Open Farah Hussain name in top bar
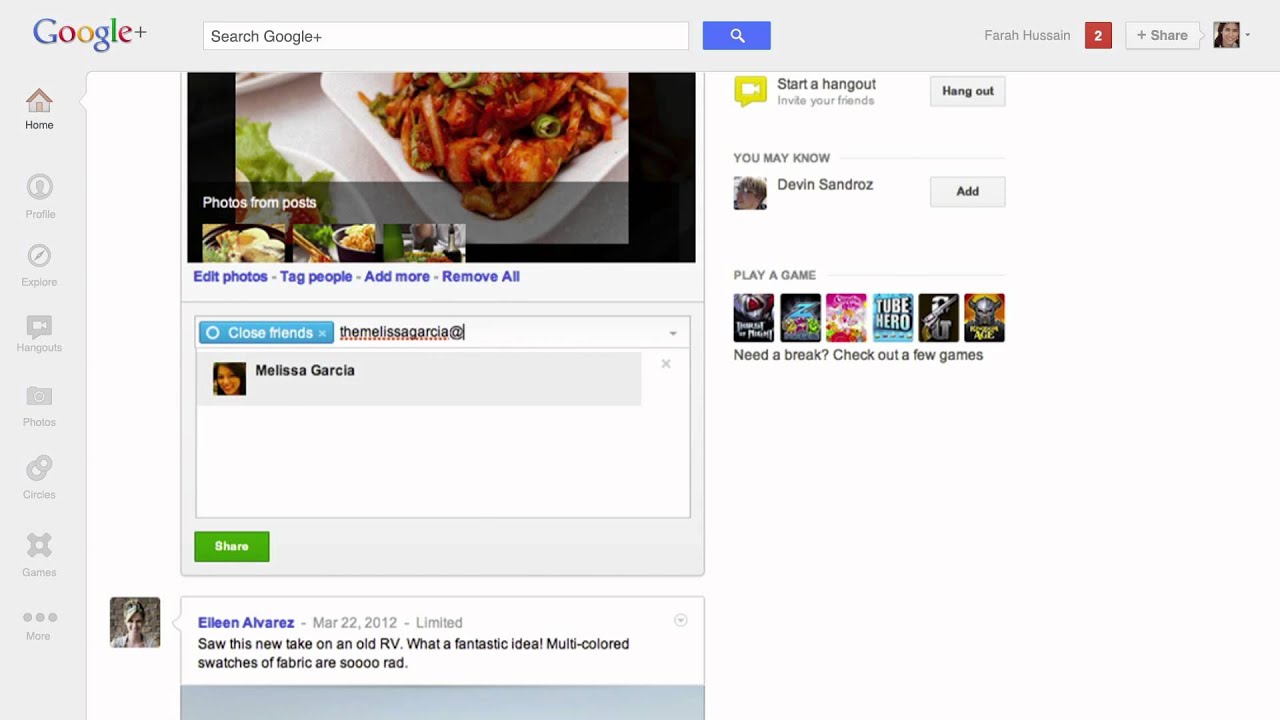This screenshot has width=1280, height=720. [1027, 35]
